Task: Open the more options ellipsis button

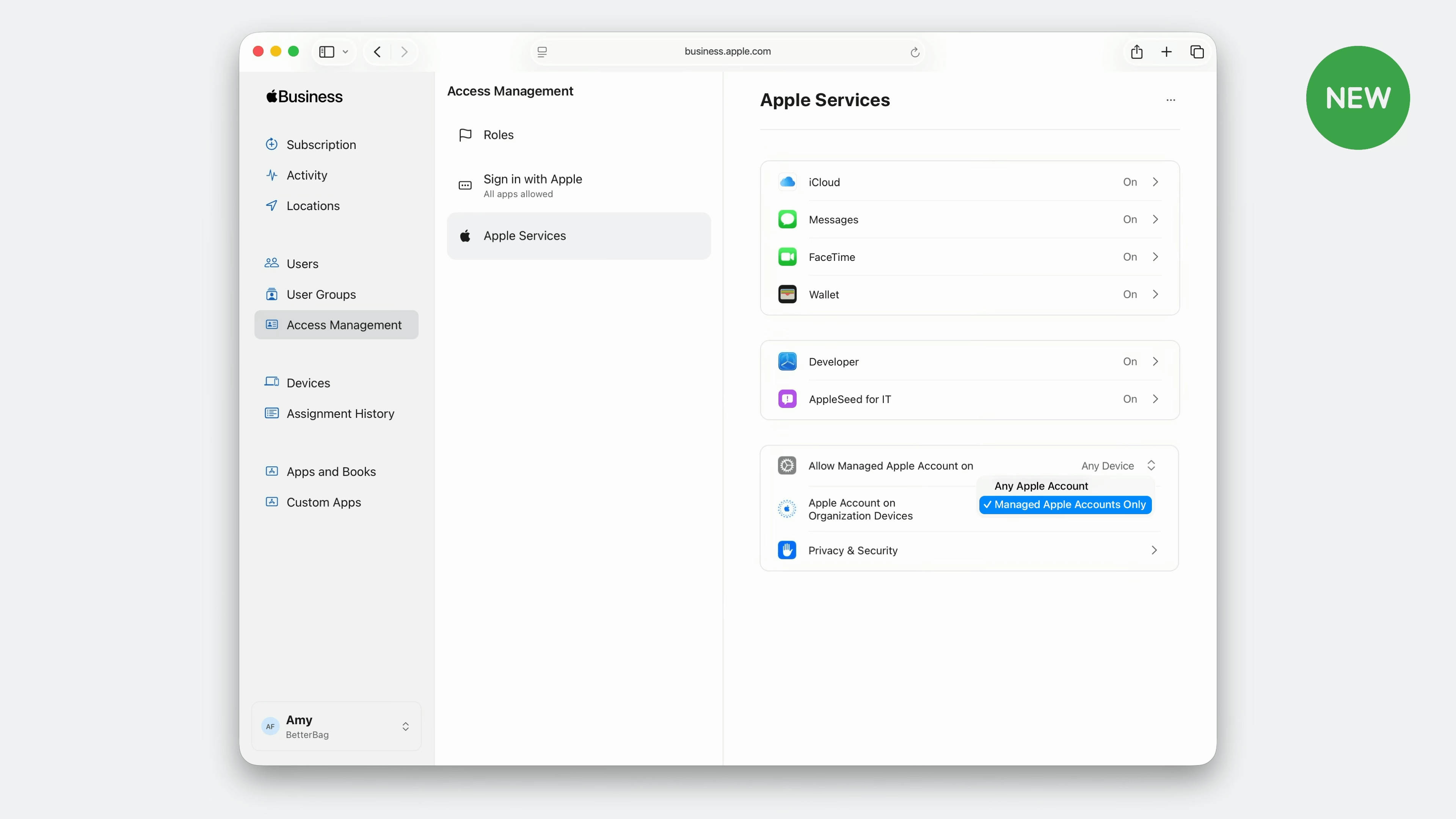Action: point(1170,100)
